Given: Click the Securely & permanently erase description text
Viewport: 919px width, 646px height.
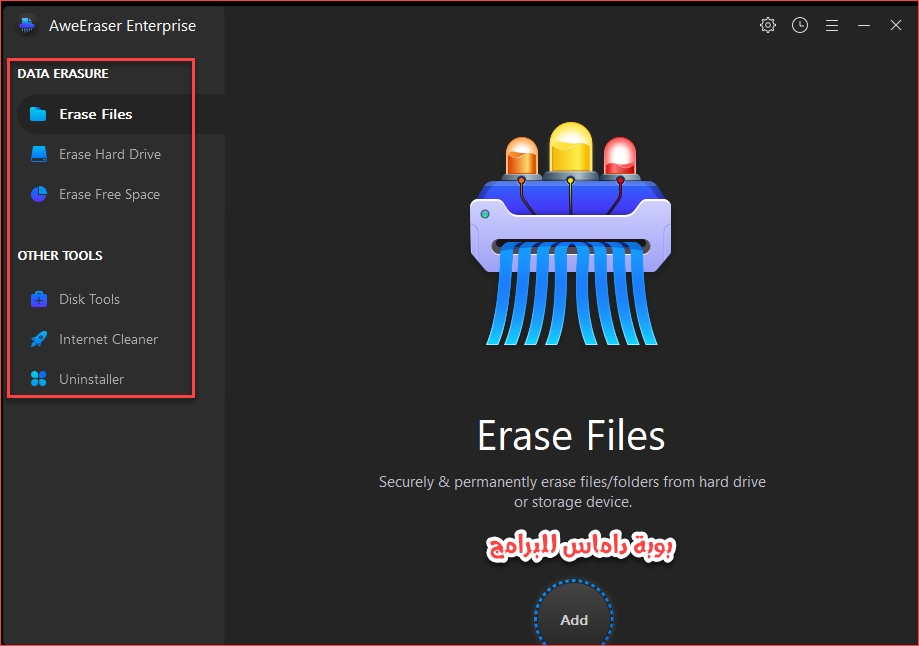Looking at the screenshot, I should 572,492.
